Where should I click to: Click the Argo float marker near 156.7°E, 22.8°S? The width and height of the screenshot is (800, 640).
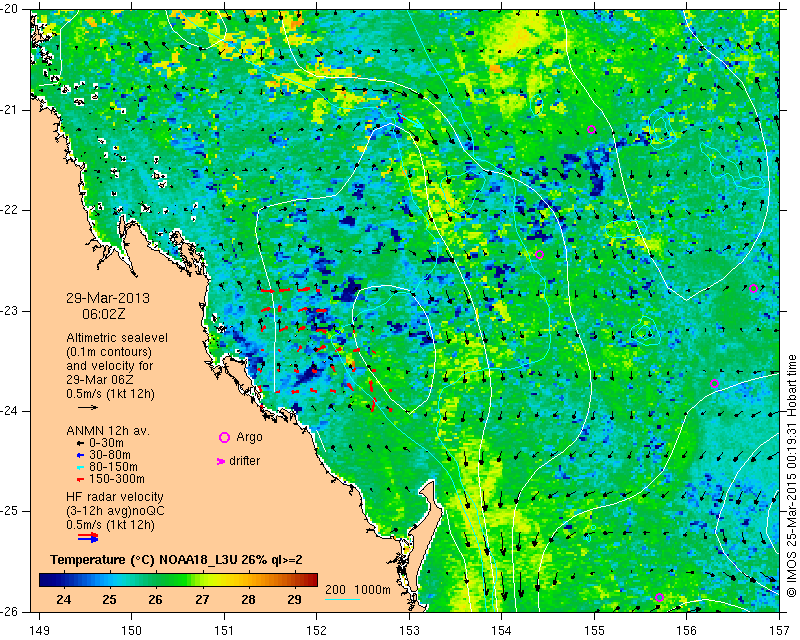(753, 288)
